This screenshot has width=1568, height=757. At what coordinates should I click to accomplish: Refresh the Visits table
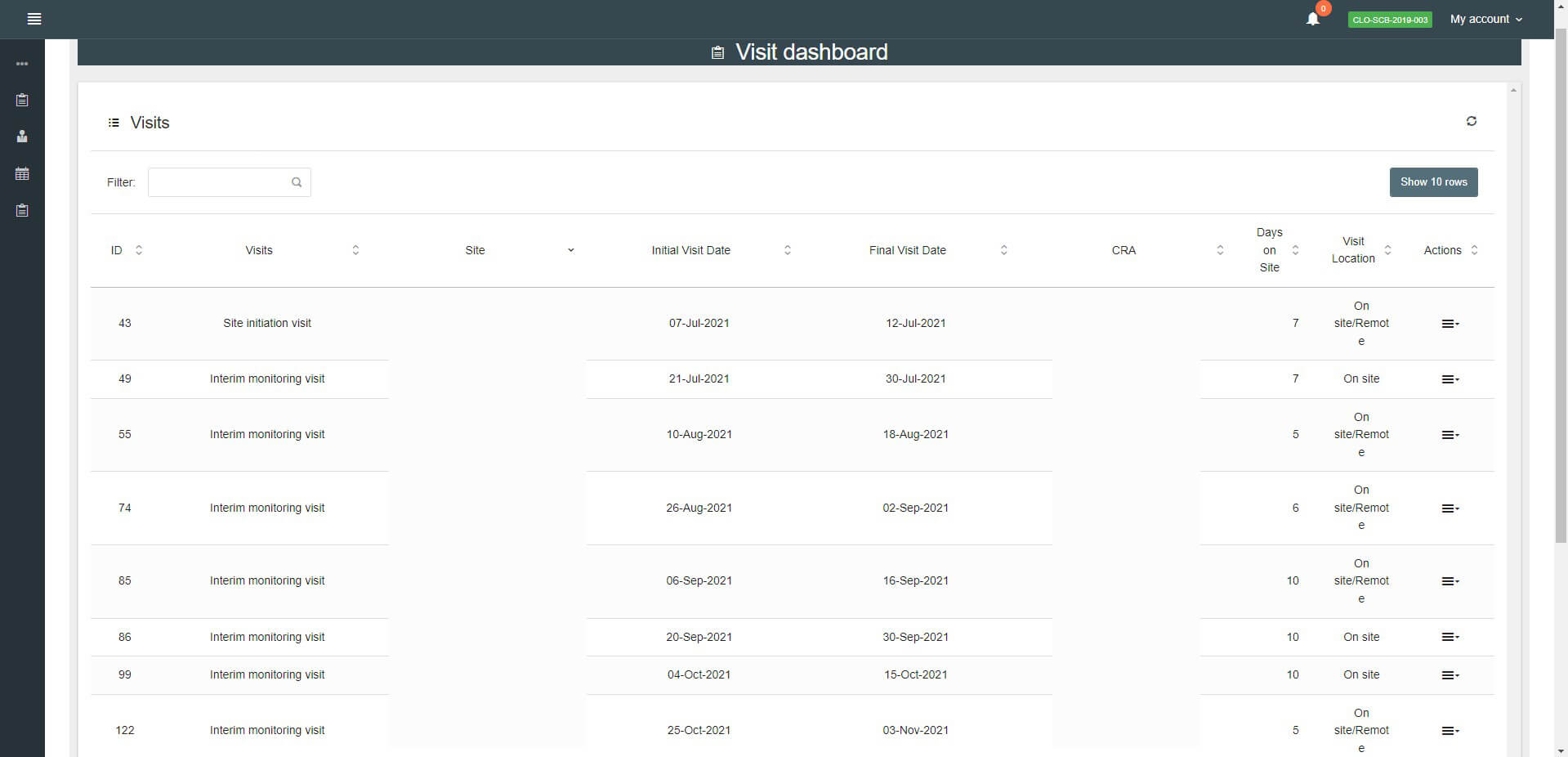click(x=1471, y=121)
